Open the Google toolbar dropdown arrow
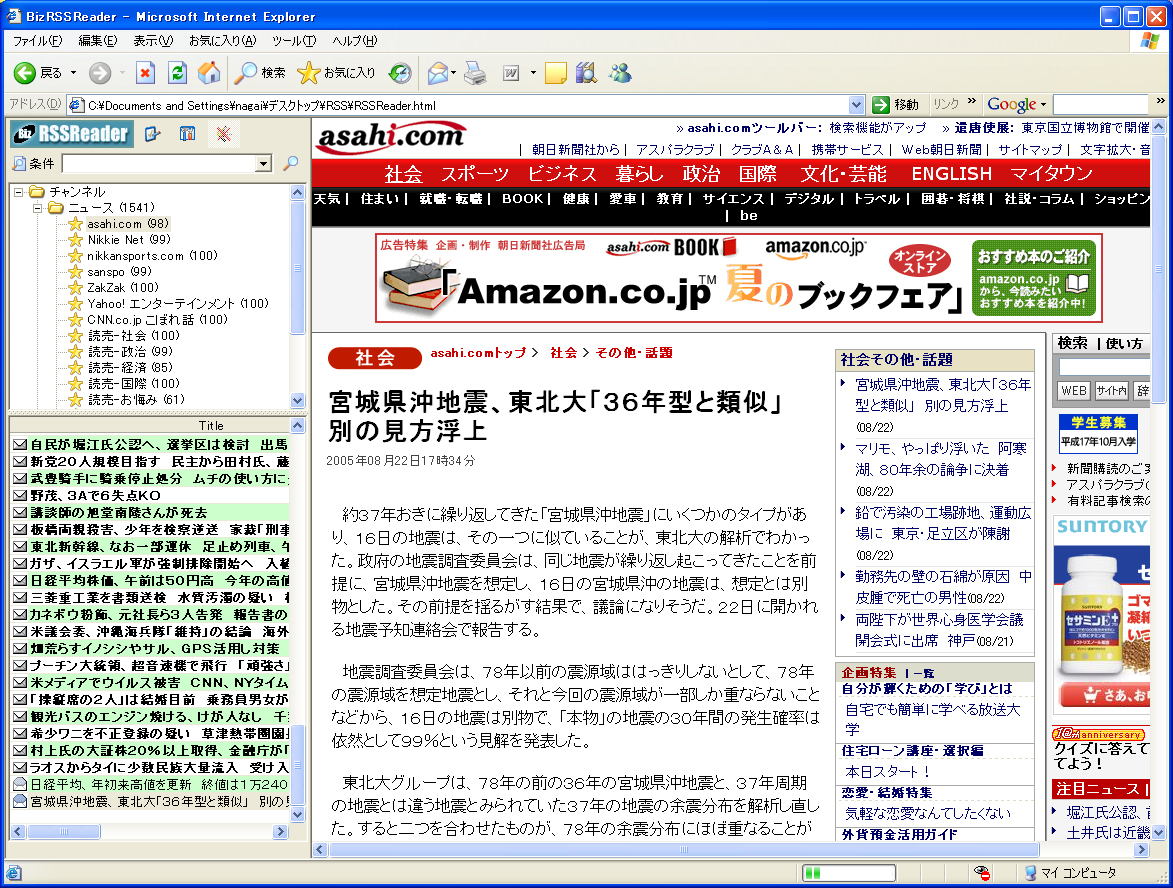1173x888 pixels. click(x=1044, y=105)
